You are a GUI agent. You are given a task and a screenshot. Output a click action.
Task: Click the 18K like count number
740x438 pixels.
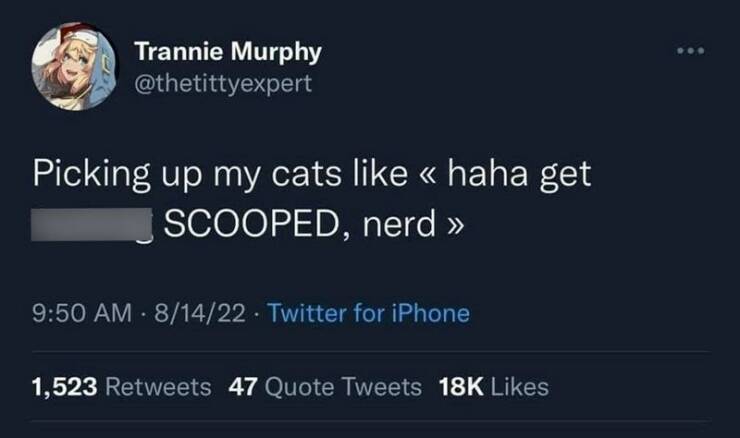pyautogui.click(x=459, y=387)
